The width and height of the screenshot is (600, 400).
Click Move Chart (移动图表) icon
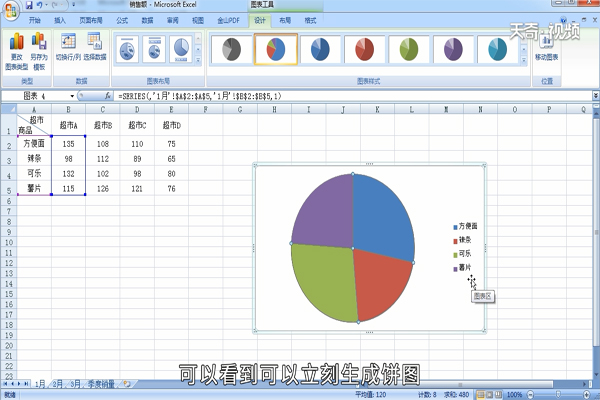546,47
